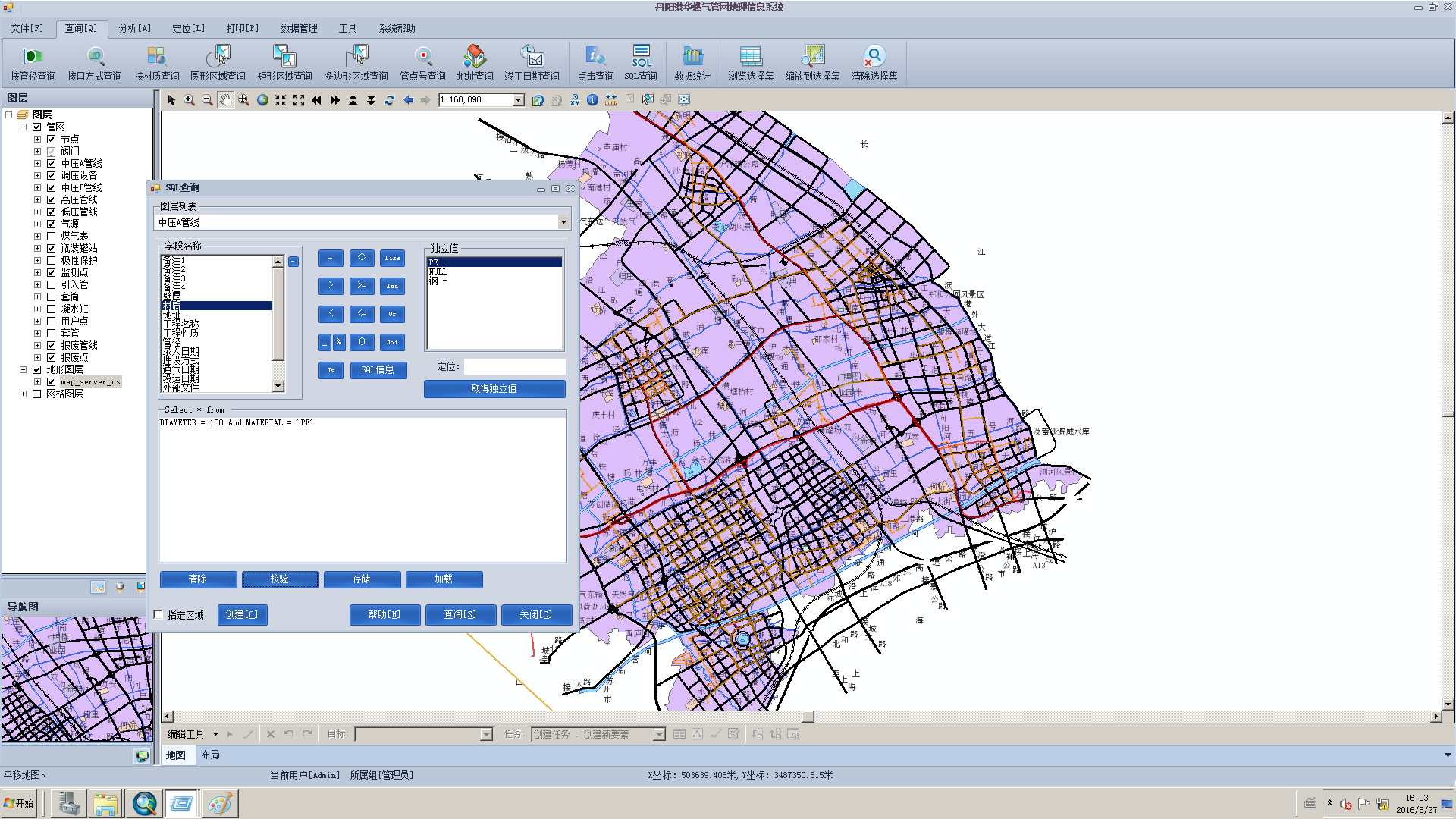Toggle the 调压设备 layer checkbox

(x=52, y=176)
